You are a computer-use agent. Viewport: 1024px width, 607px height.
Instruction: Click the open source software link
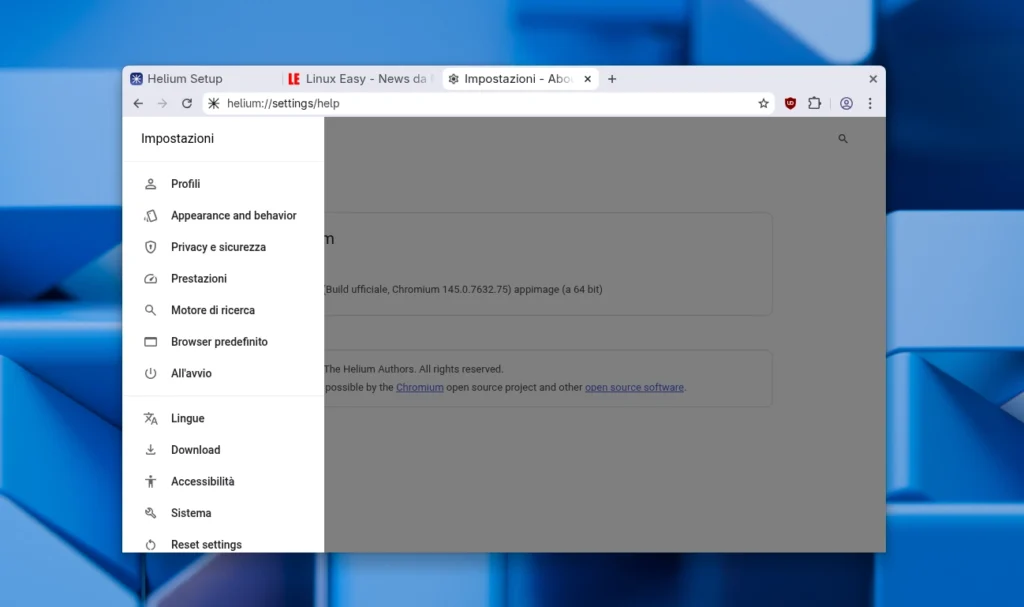tap(634, 387)
